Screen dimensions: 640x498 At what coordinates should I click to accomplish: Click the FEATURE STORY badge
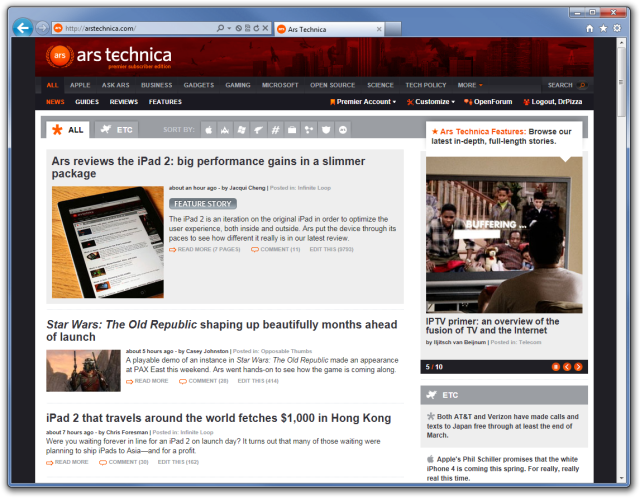pos(203,204)
